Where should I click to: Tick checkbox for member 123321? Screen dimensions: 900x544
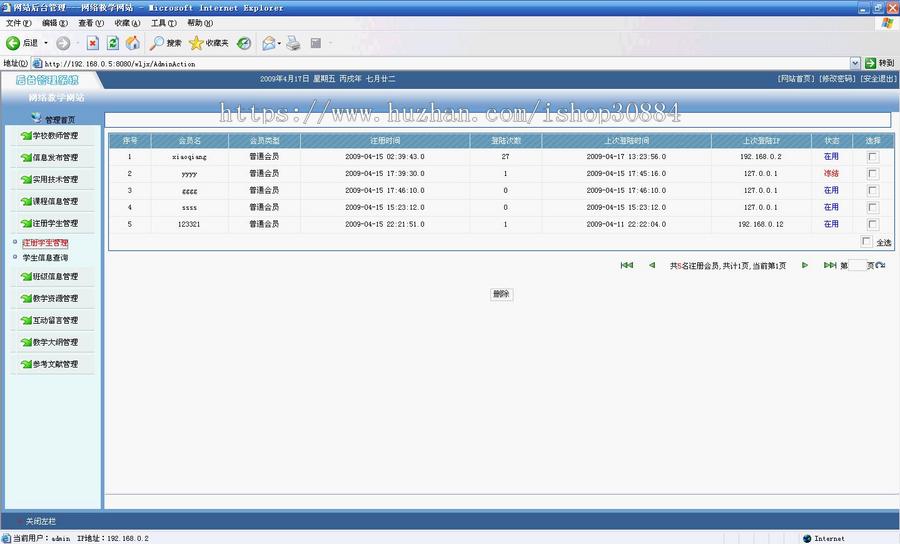click(872, 224)
